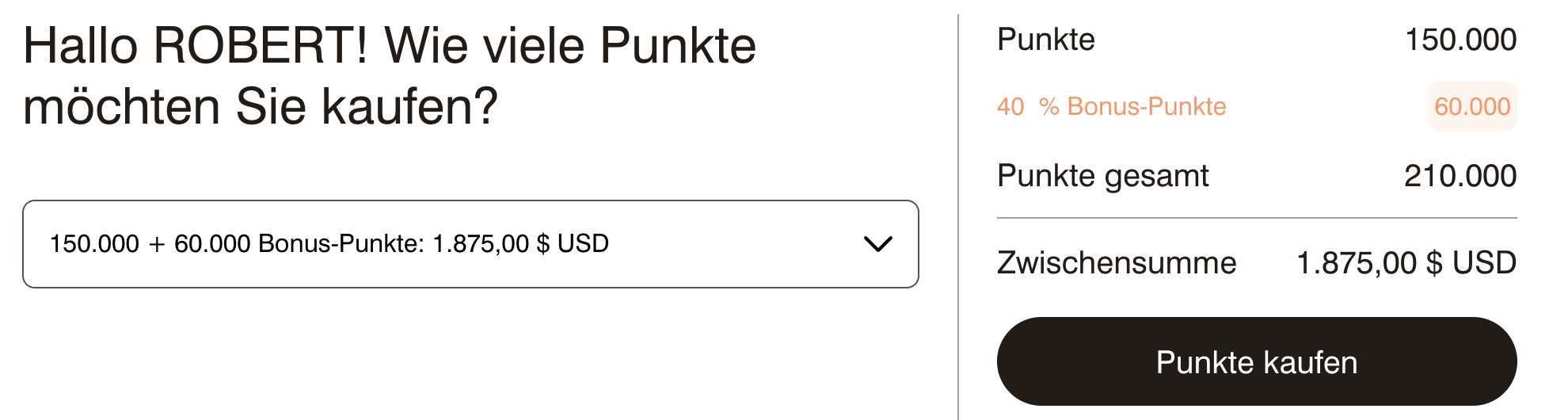The width and height of the screenshot is (1568, 420).
Task: Click 'Wie viele Punkte' in the heading
Action: click(x=570, y=46)
